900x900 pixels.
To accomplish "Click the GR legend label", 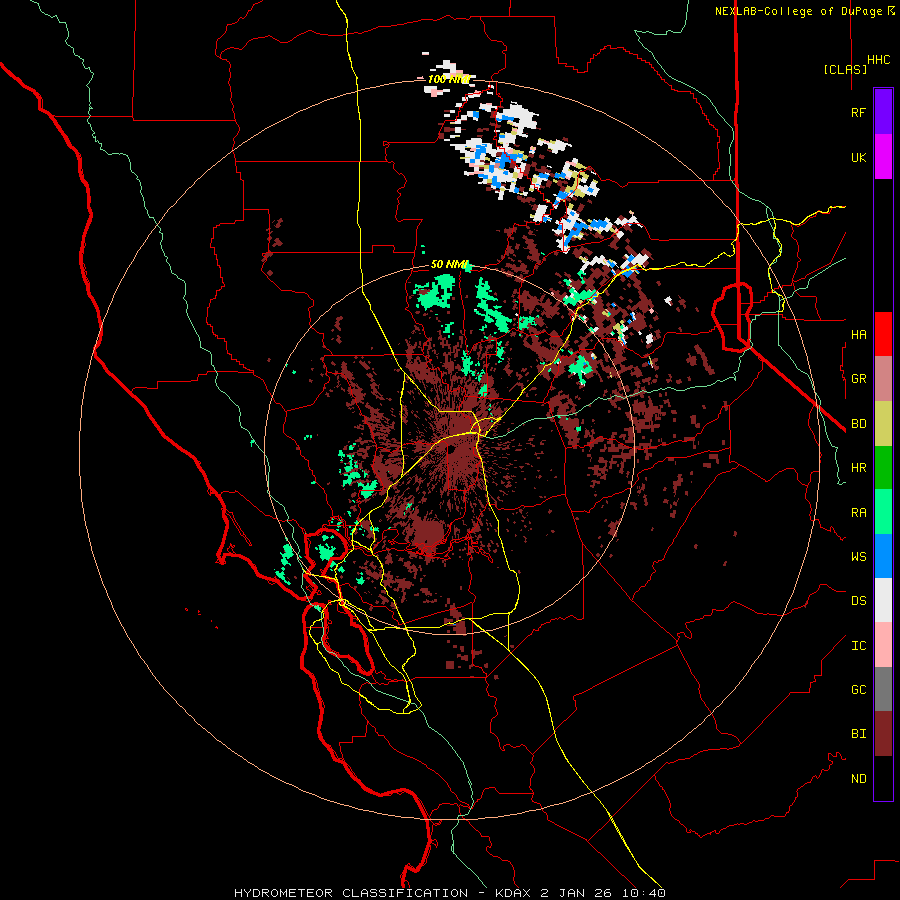I will [x=858, y=379].
